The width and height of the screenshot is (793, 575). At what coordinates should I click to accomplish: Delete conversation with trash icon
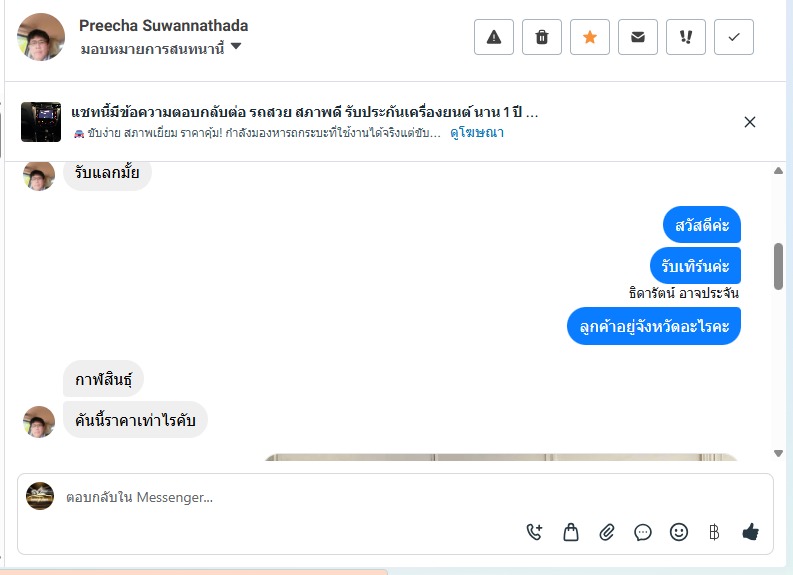click(x=542, y=37)
